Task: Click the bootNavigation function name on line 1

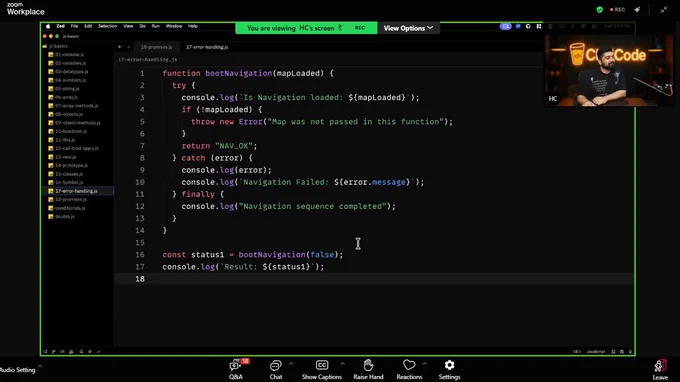Action: point(239,73)
